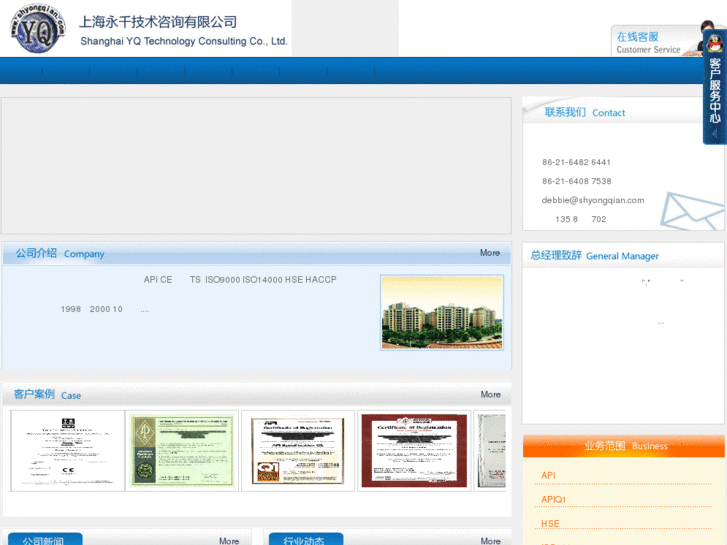Open the Customer Service online chat banner

click(x=657, y=41)
